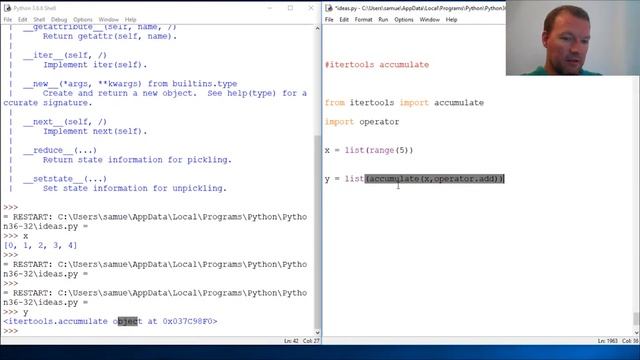Viewport: 640px width, 360px height.
Task: Click the highlighted accumulate(x,operator.add) expression
Action: (x=434, y=179)
